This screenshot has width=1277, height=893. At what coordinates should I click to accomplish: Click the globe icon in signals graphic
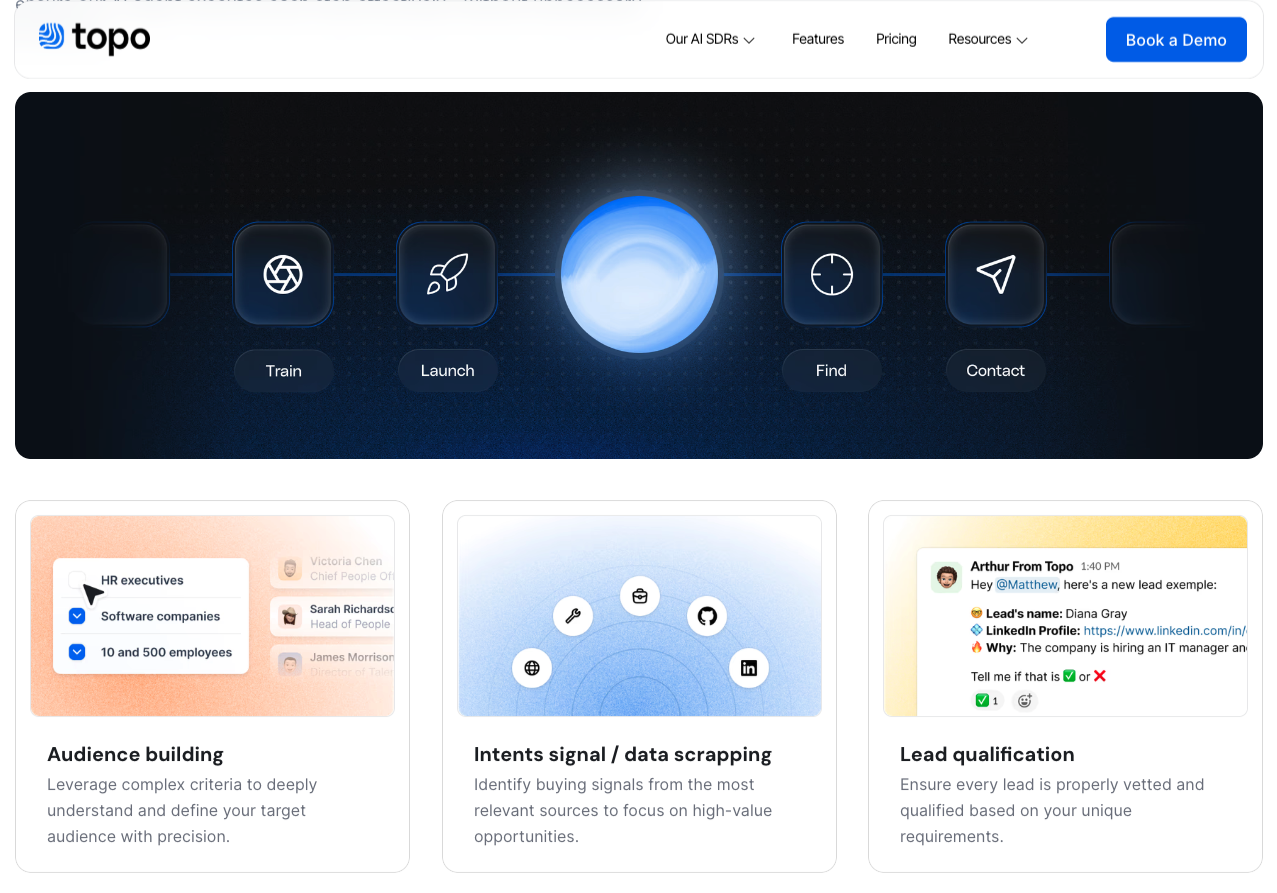click(532, 668)
